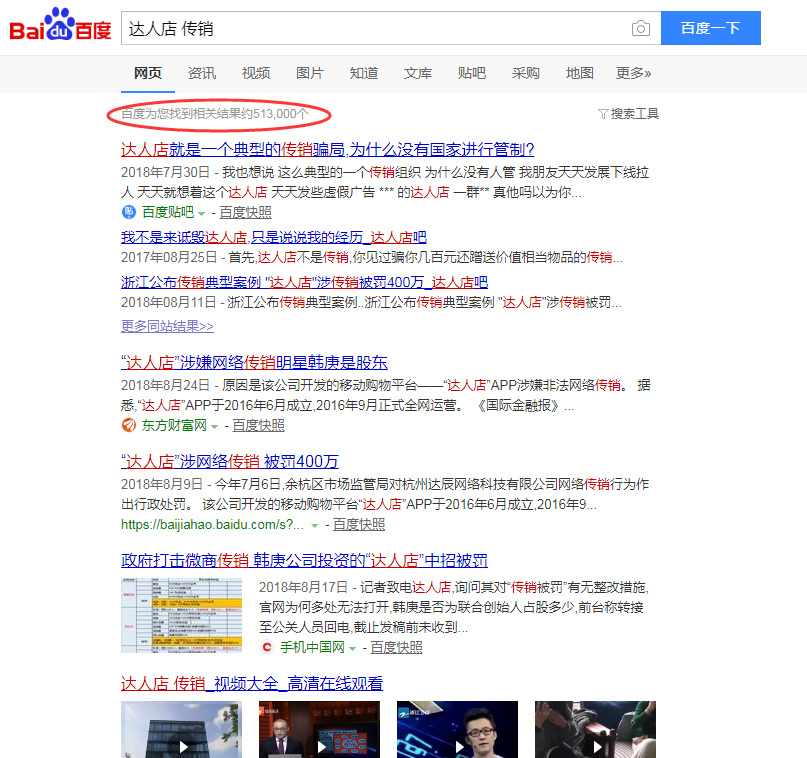Open 百度快照 for the baijiahao result
Viewport: 807px width, 758px height.
pyautogui.click(x=359, y=524)
